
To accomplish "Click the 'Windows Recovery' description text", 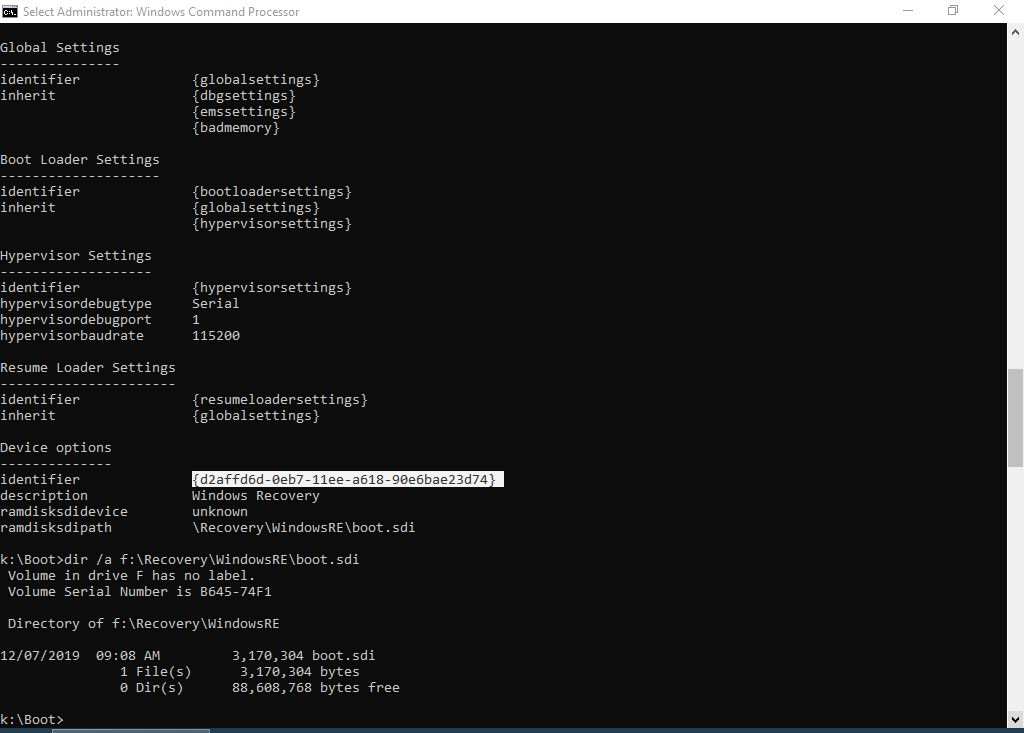I will (256, 496).
